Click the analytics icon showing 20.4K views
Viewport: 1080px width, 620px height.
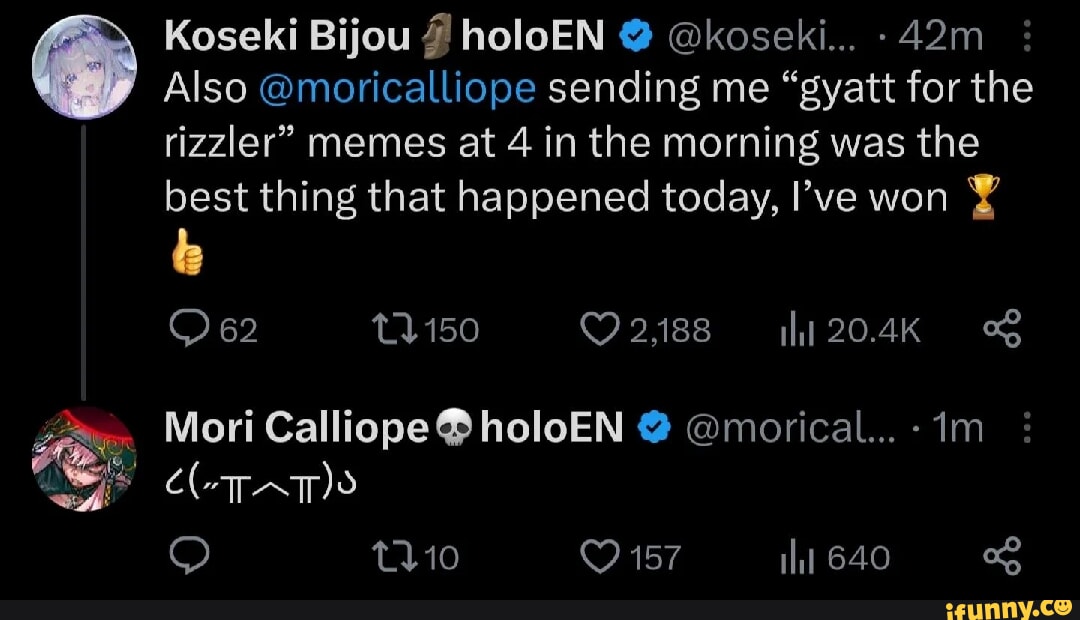point(797,328)
